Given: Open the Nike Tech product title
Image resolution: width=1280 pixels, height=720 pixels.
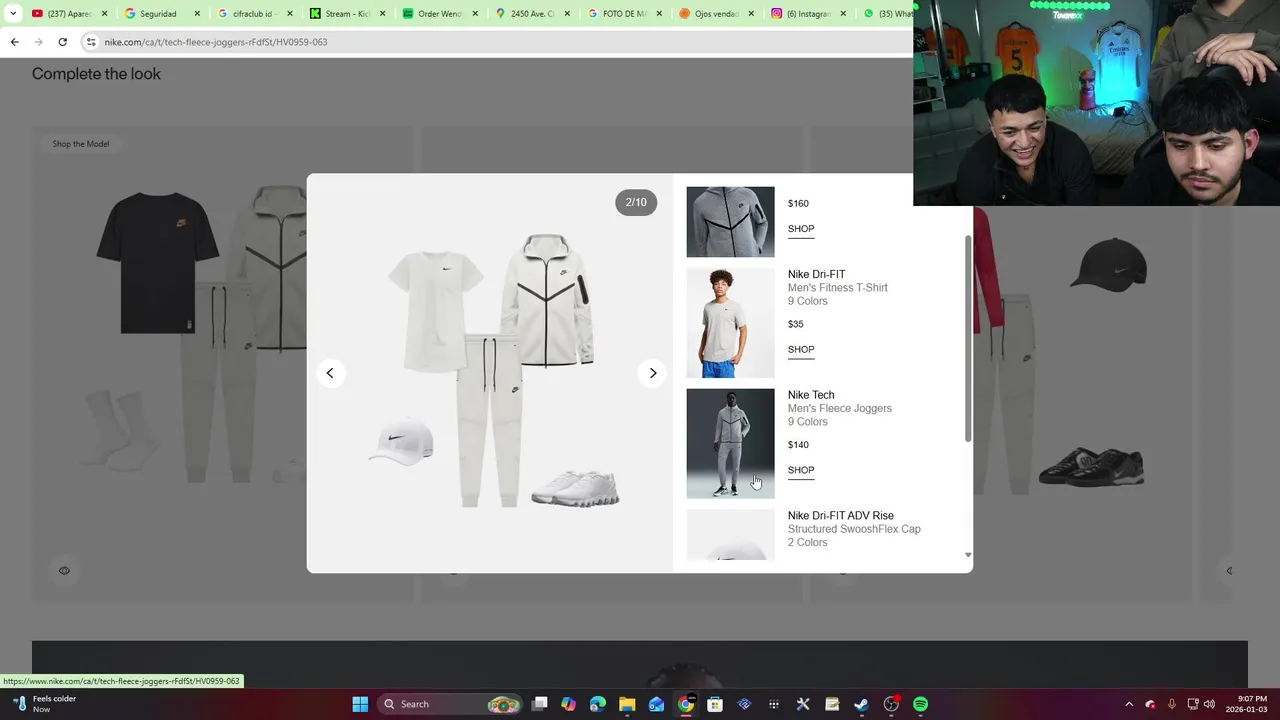Looking at the screenshot, I should 811,395.
